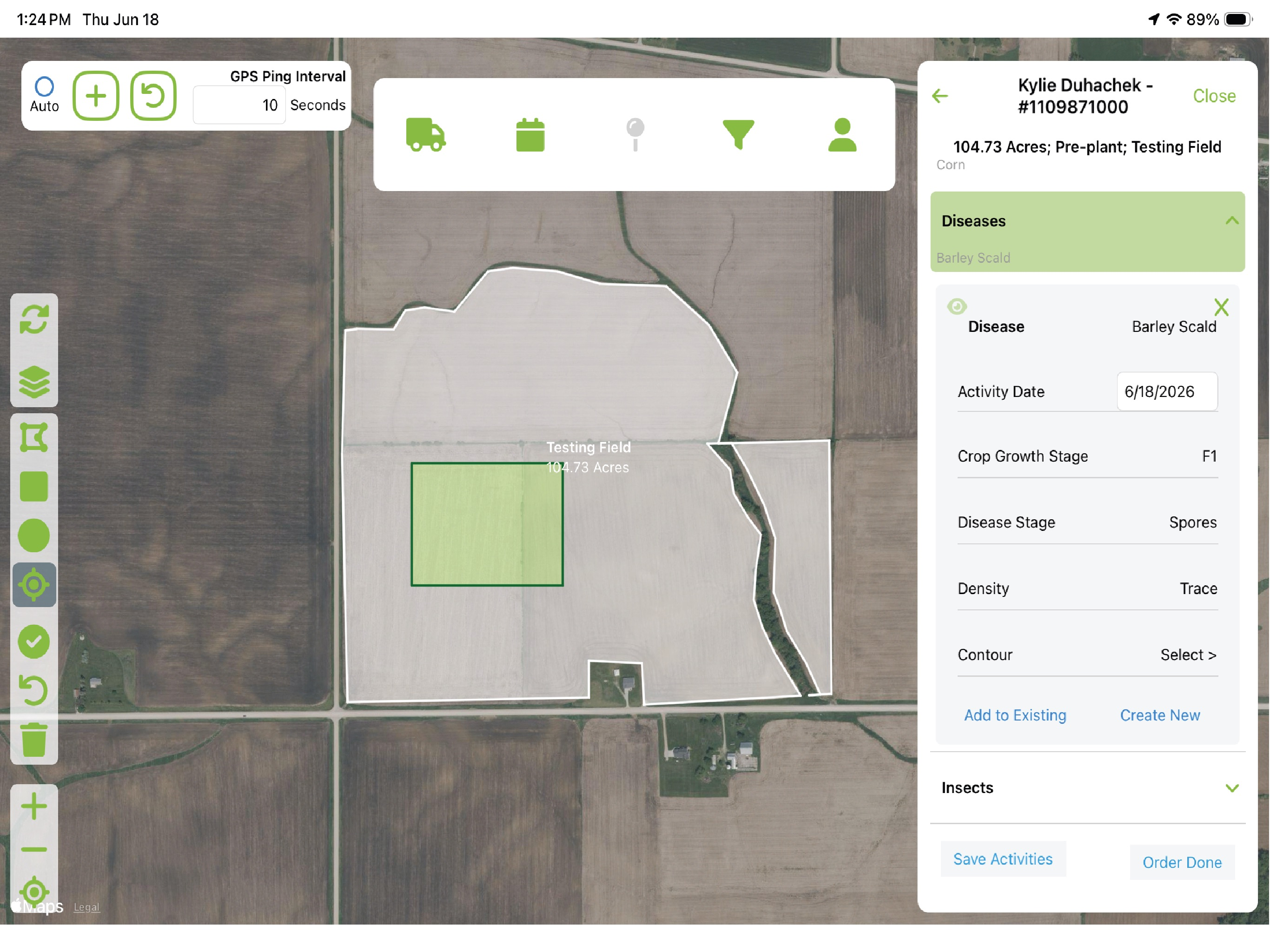Collapse the Diseases section

pos(1087,231)
